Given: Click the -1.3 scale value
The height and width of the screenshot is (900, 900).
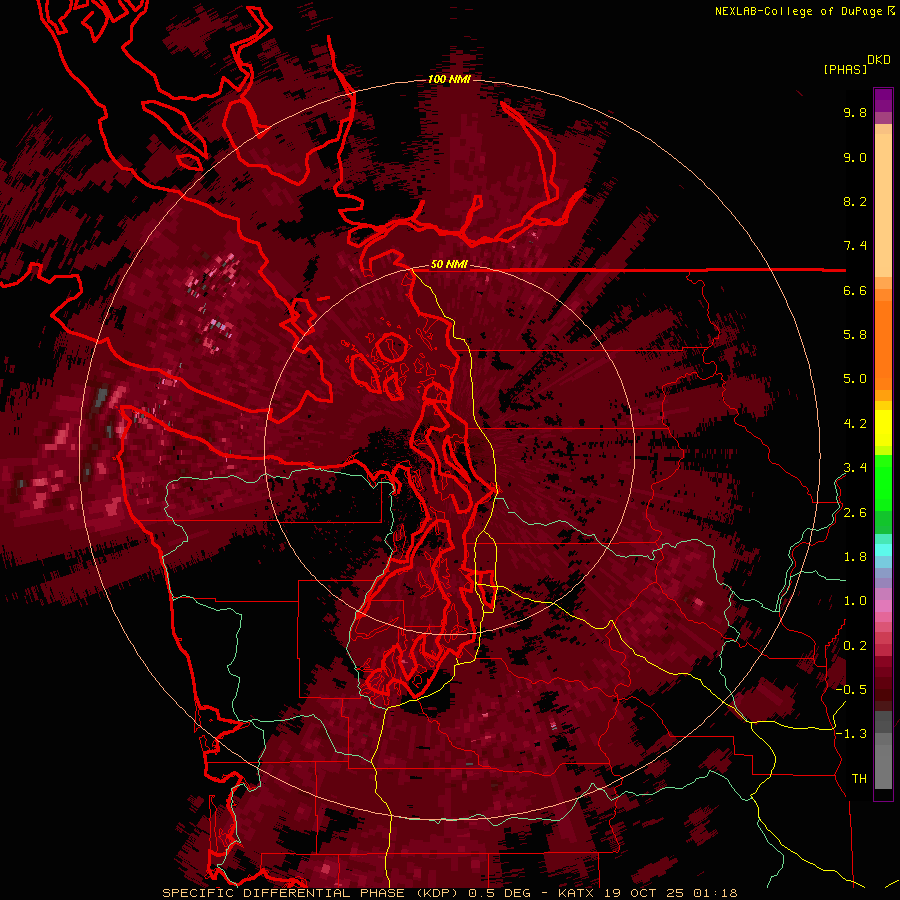Looking at the screenshot, I should click(851, 734).
